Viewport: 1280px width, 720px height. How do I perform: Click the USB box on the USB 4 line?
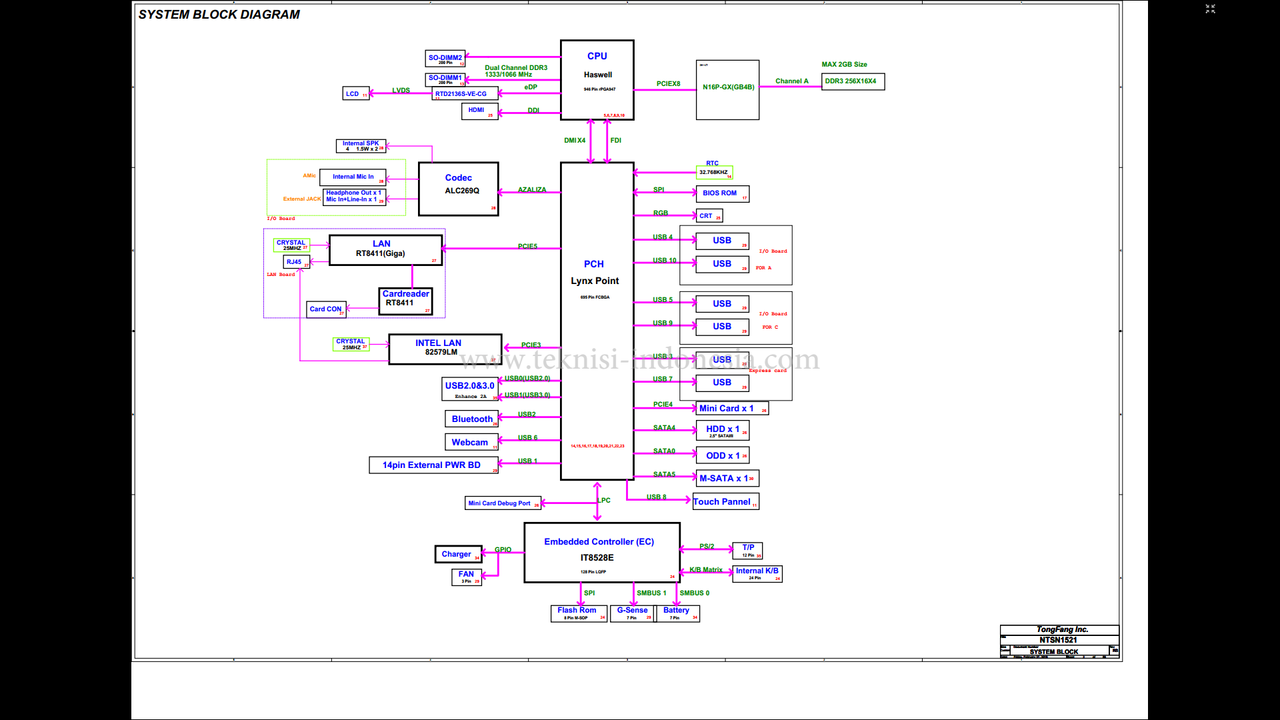point(722,241)
